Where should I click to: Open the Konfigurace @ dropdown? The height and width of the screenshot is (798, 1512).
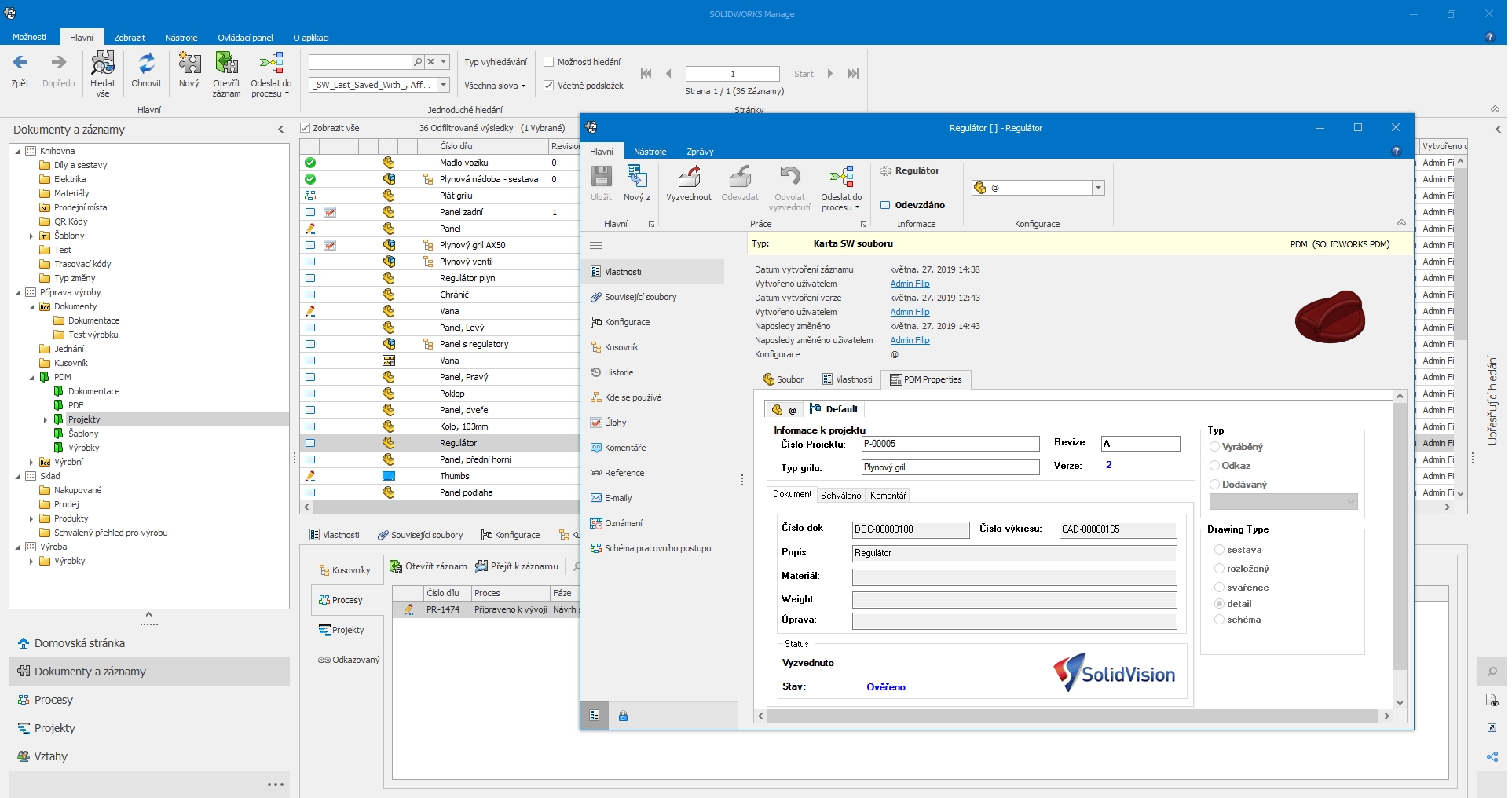[1099, 188]
